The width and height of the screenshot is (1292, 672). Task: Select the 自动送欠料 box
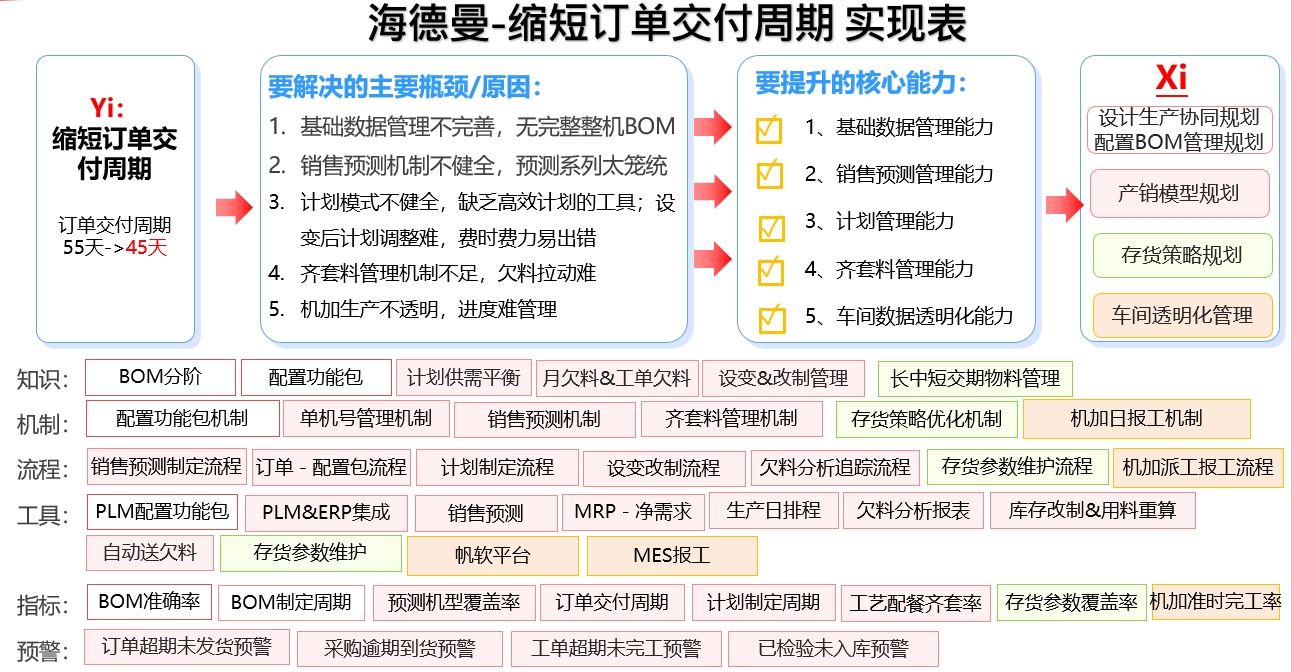150,552
